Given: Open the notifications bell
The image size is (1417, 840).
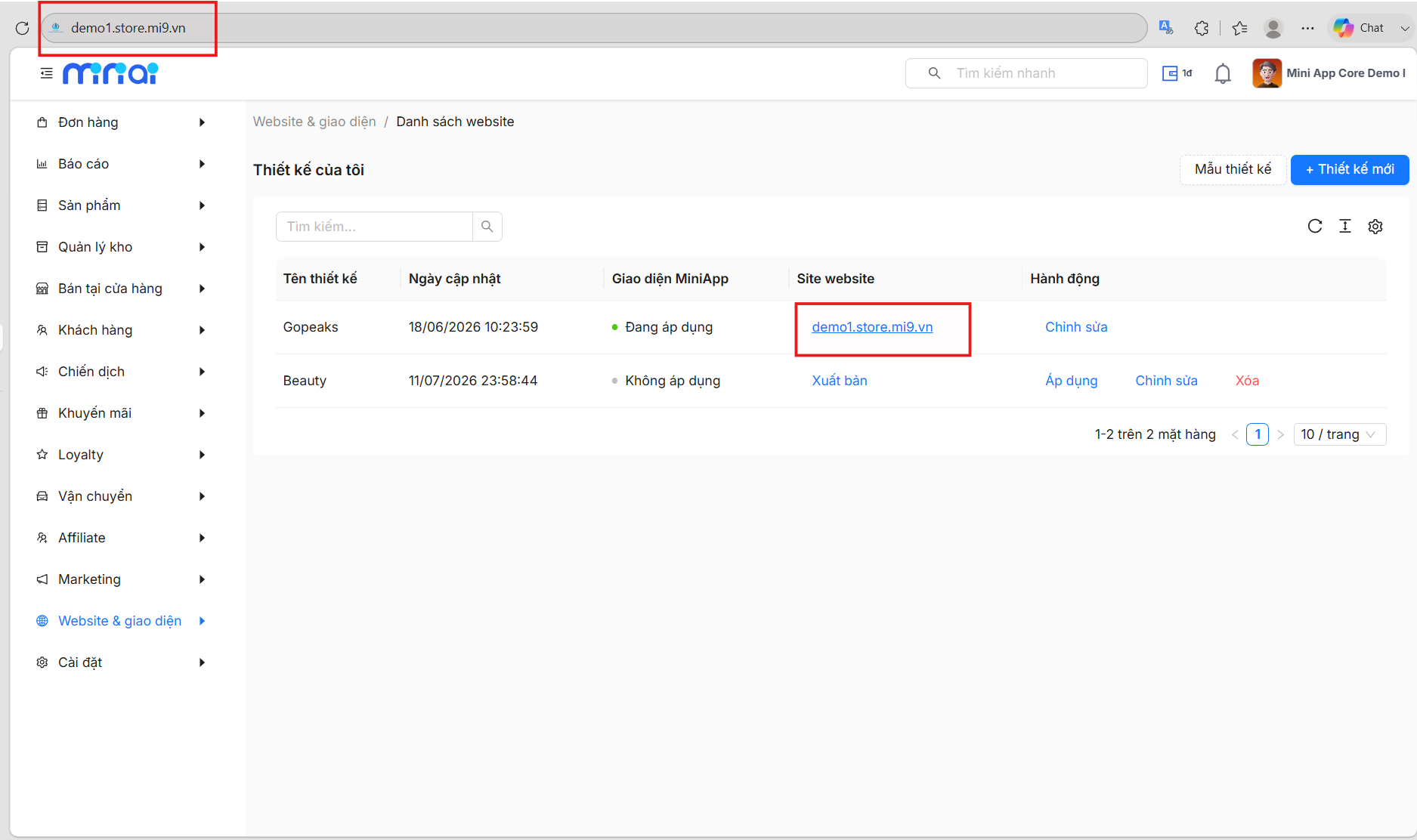Looking at the screenshot, I should click(1223, 74).
